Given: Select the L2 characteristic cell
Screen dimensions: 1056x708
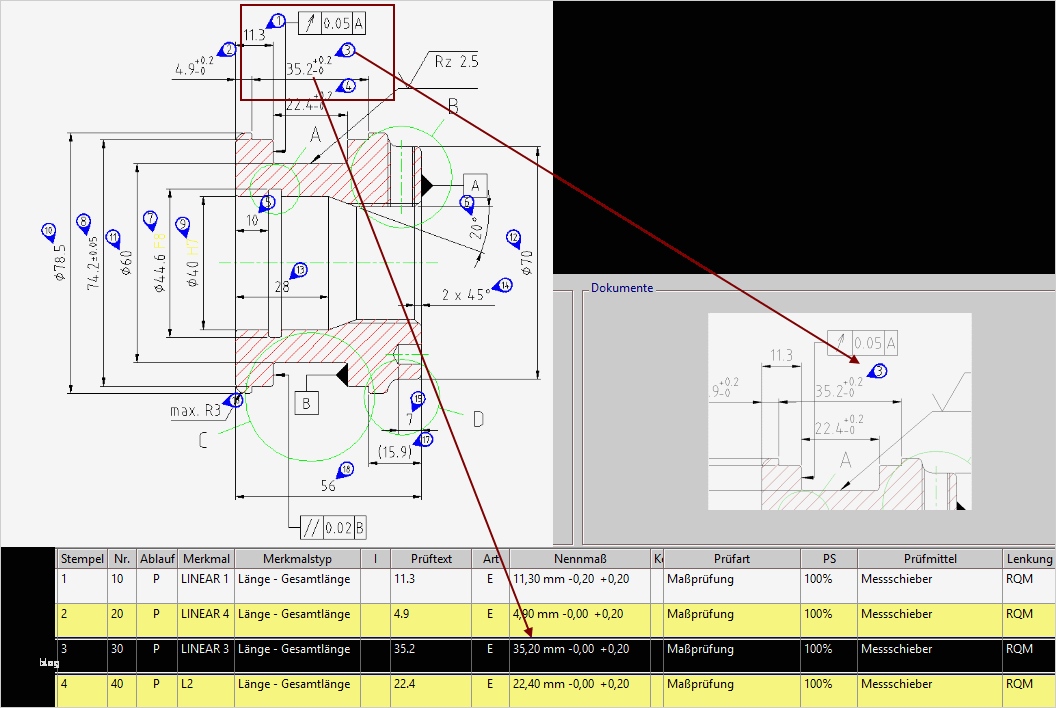Looking at the screenshot, I should click(206, 690).
